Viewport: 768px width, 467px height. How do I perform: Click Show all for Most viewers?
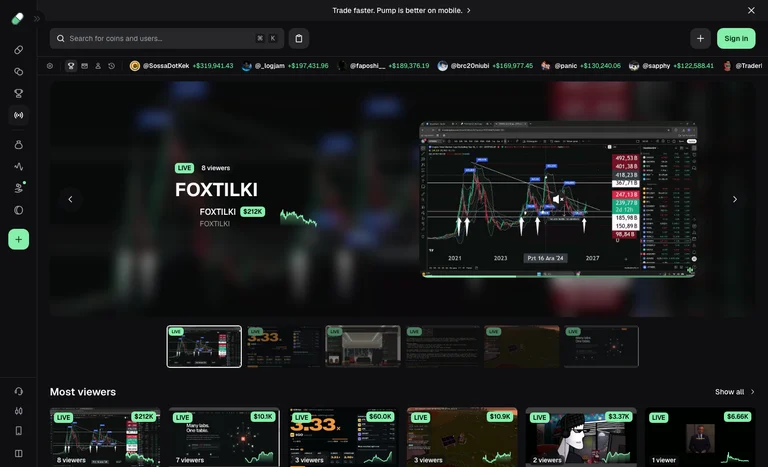pyautogui.click(x=735, y=392)
